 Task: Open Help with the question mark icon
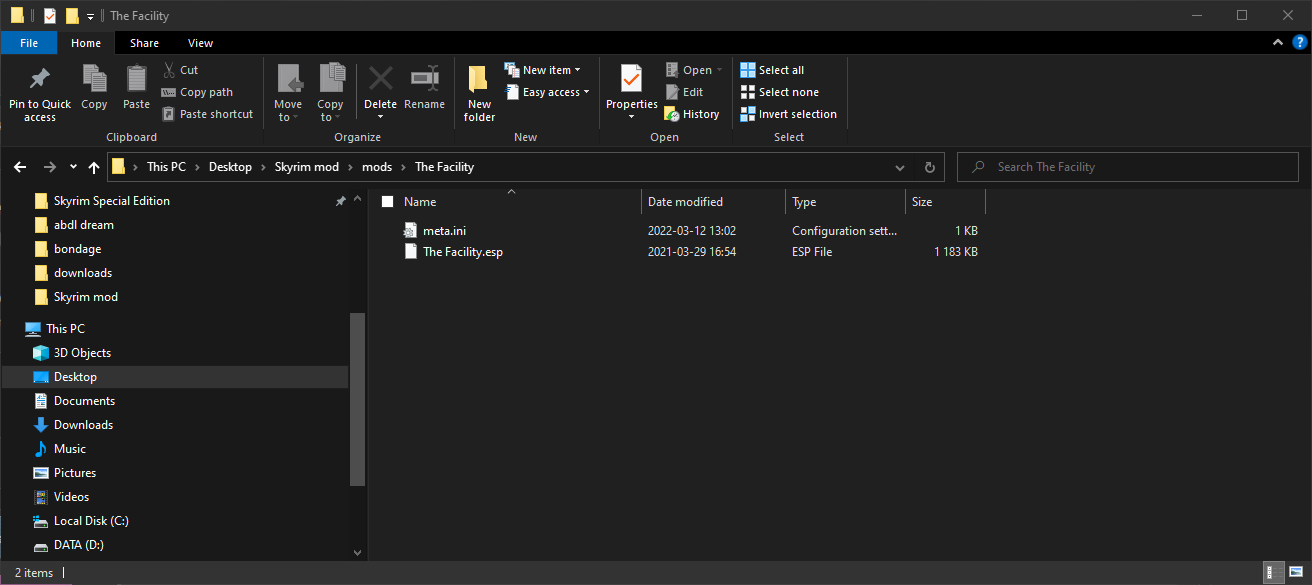point(1299,42)
